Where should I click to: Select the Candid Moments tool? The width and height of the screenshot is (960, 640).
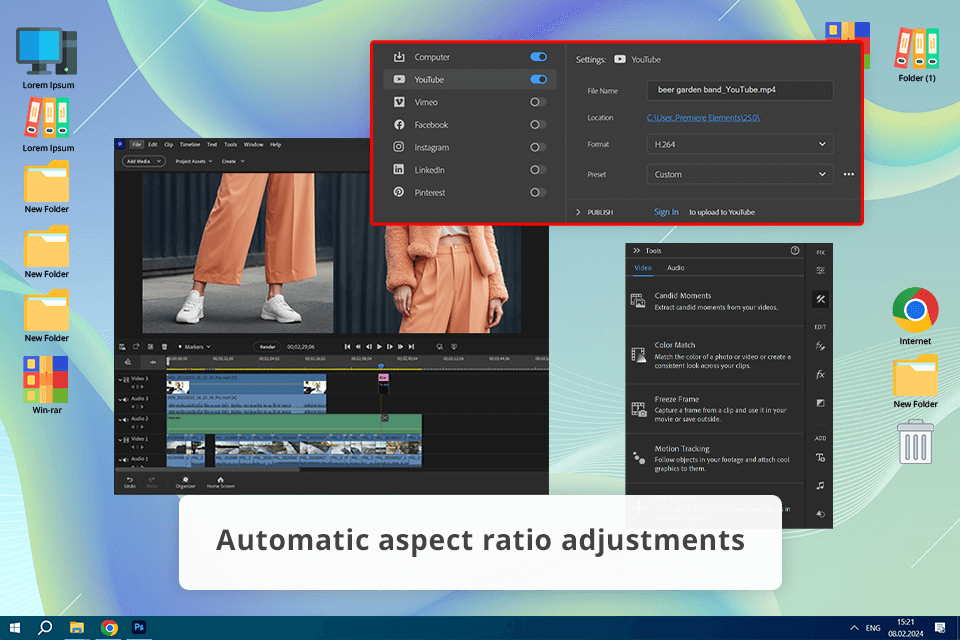click(x=714, y=301)
